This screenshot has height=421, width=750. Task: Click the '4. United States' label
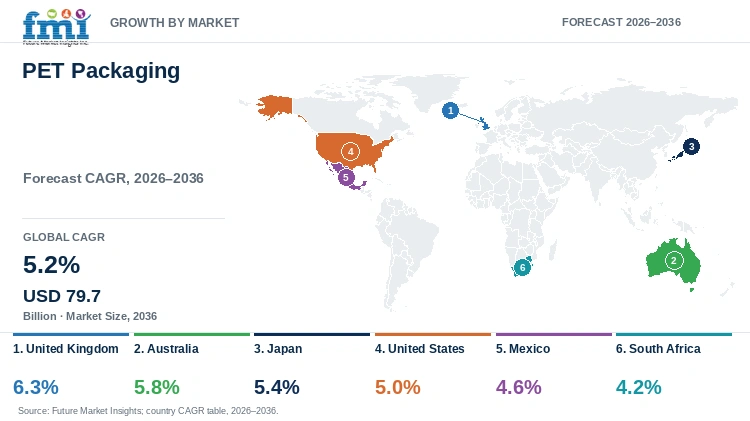click(x=419, y=349)
